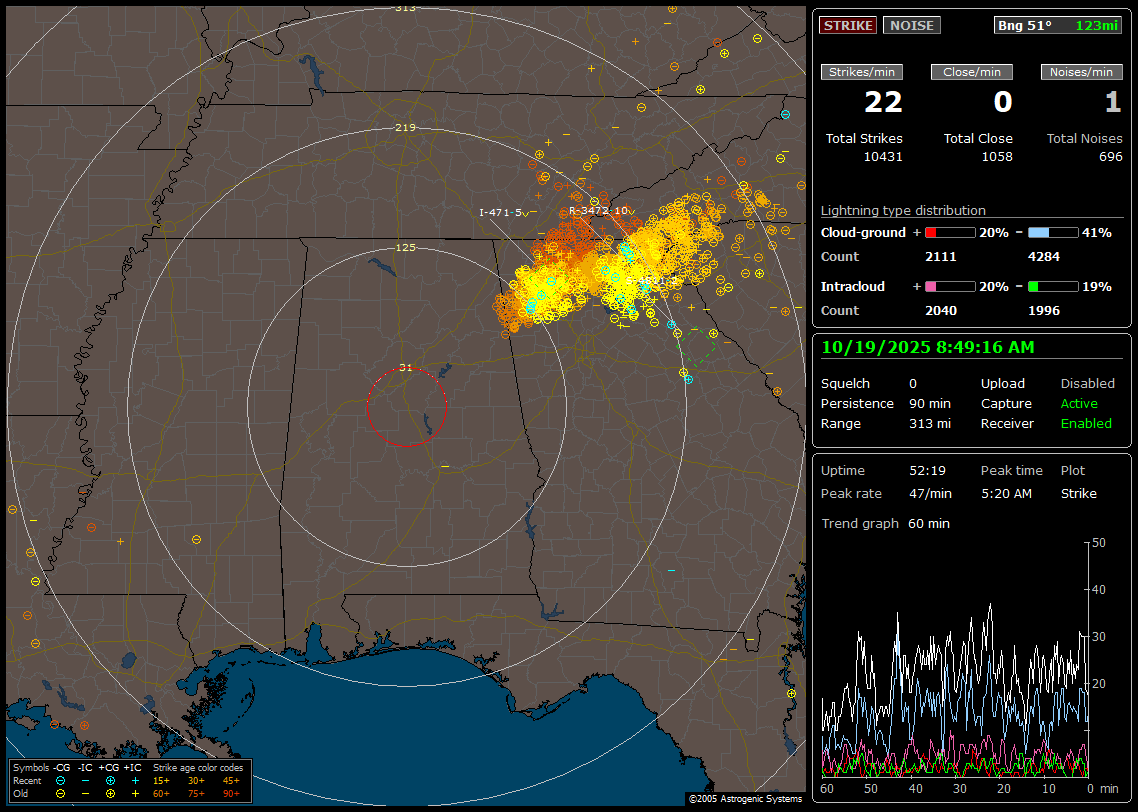Screen dimensions: 1138x812
Task: Click the Bng 51° bearing readout
Action: [x=1024, y=25]
